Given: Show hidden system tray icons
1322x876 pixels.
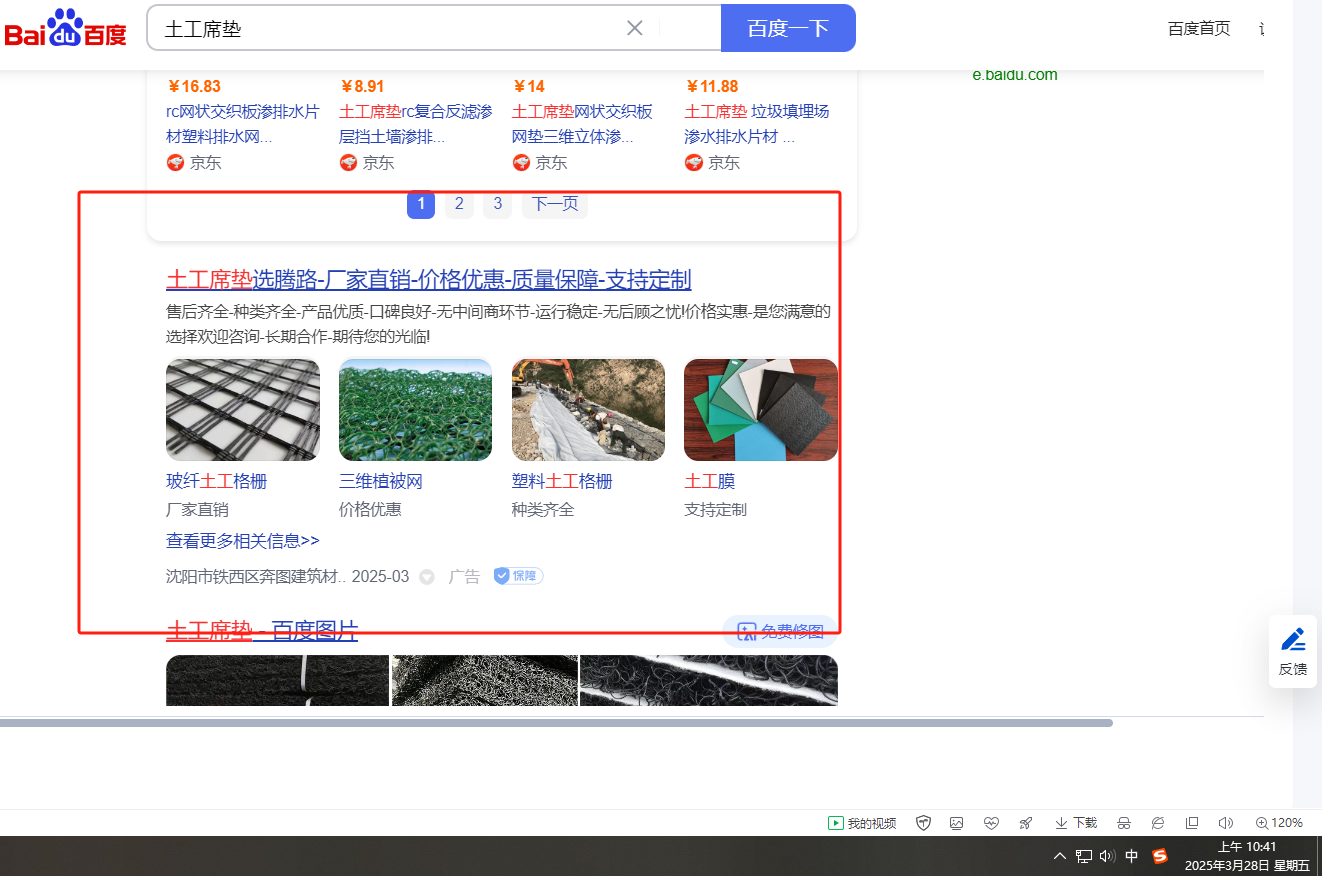Looking at the screenshot, I should click(1060, 856).
